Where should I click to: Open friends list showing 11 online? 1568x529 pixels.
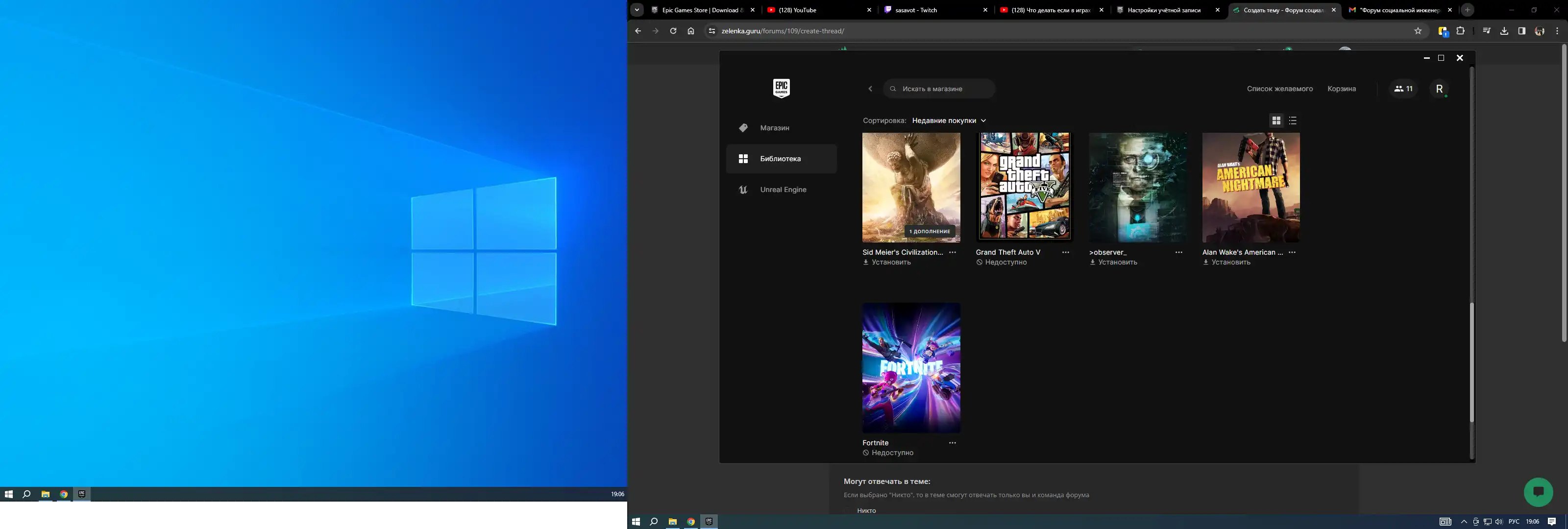click(1403, 89)
